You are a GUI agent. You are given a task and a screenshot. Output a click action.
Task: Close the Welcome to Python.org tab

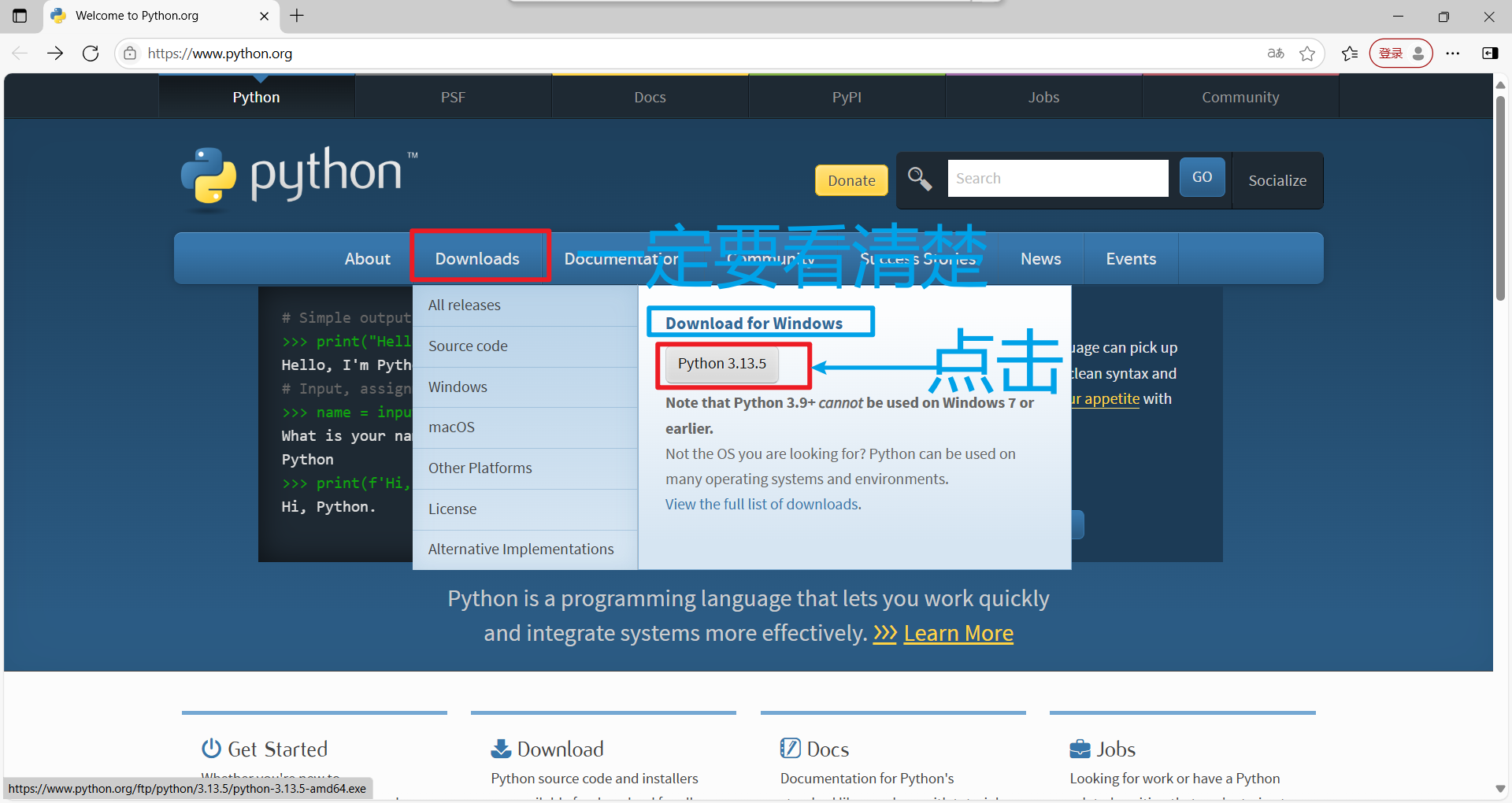click(264, 16)
